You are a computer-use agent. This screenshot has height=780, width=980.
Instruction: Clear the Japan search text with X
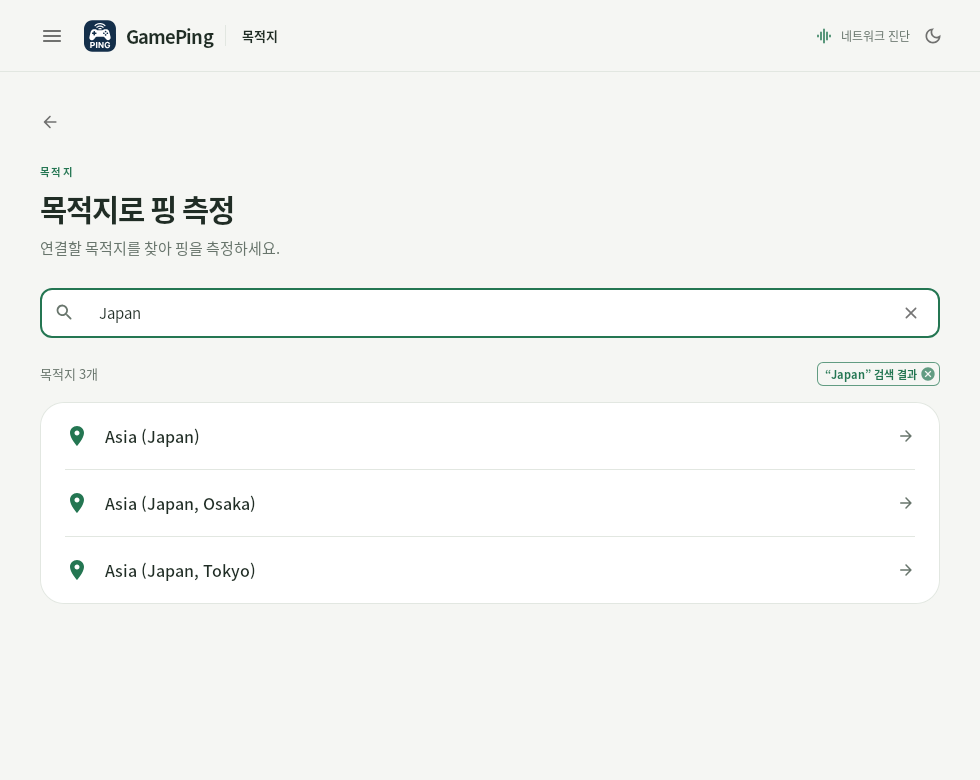tap(911, 313)
